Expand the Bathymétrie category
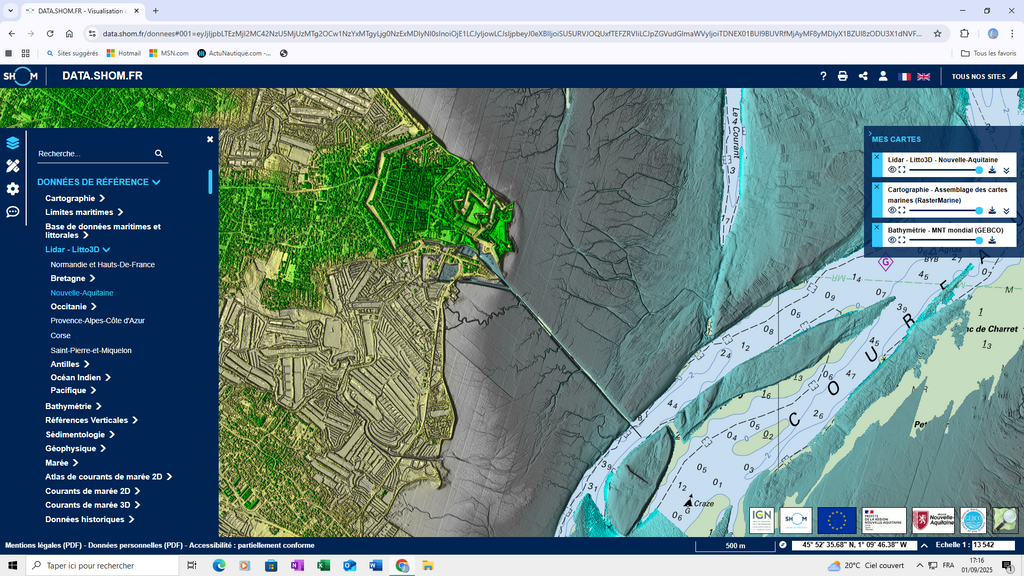Viewport: 1024px width, 576px height. [74, 406]
